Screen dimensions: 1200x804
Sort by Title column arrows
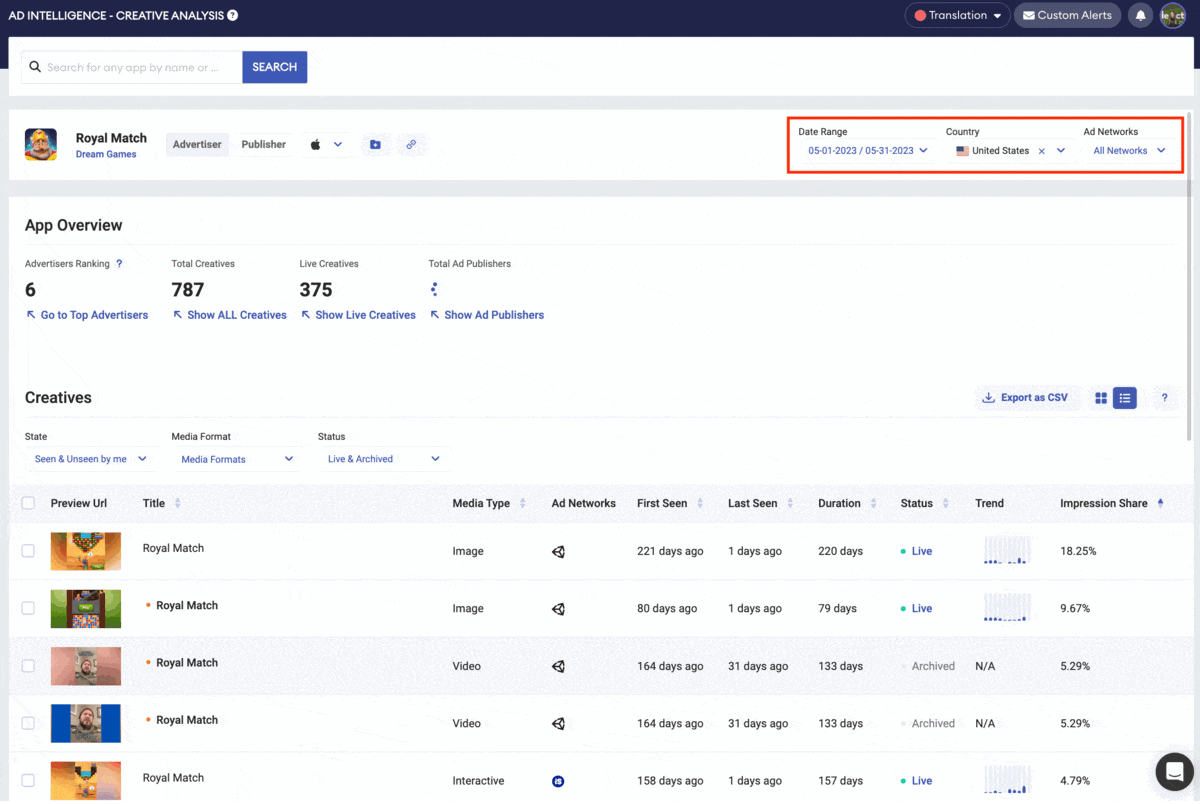point(178,504)
